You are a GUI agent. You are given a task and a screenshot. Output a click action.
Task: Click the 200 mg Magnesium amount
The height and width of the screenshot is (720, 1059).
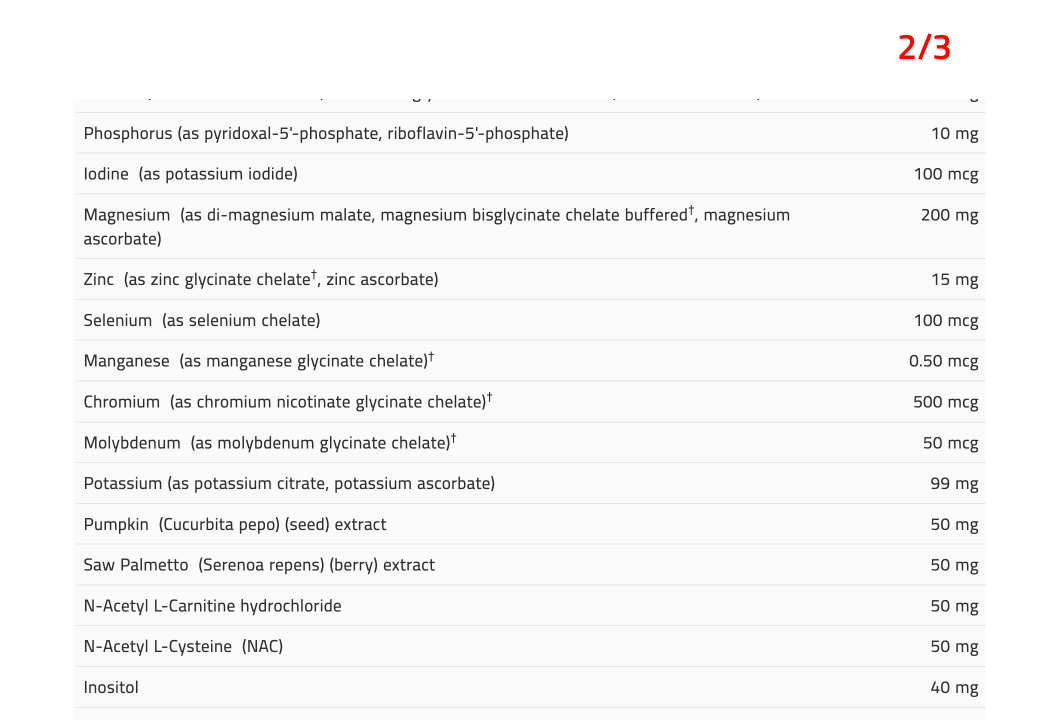pos(949,215)
